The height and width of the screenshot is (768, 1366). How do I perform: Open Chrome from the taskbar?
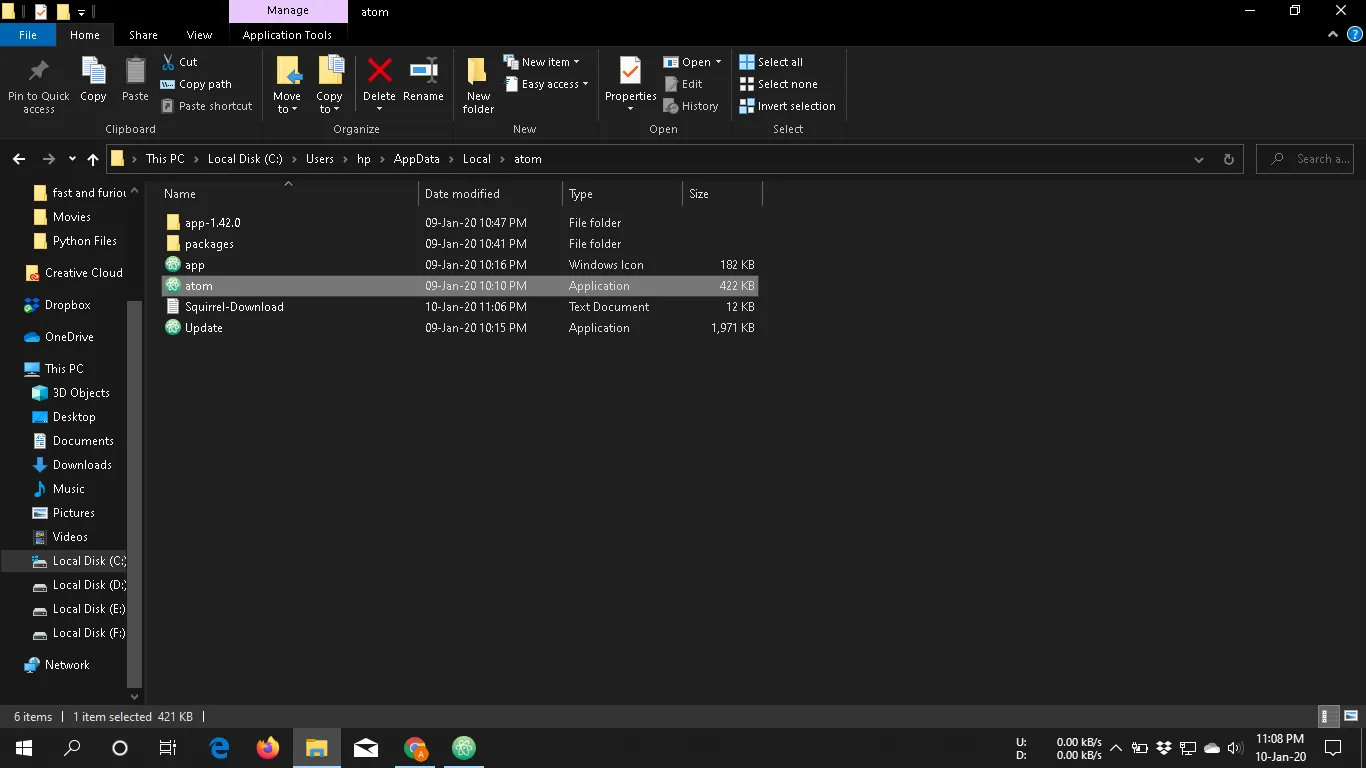point(415,748)
